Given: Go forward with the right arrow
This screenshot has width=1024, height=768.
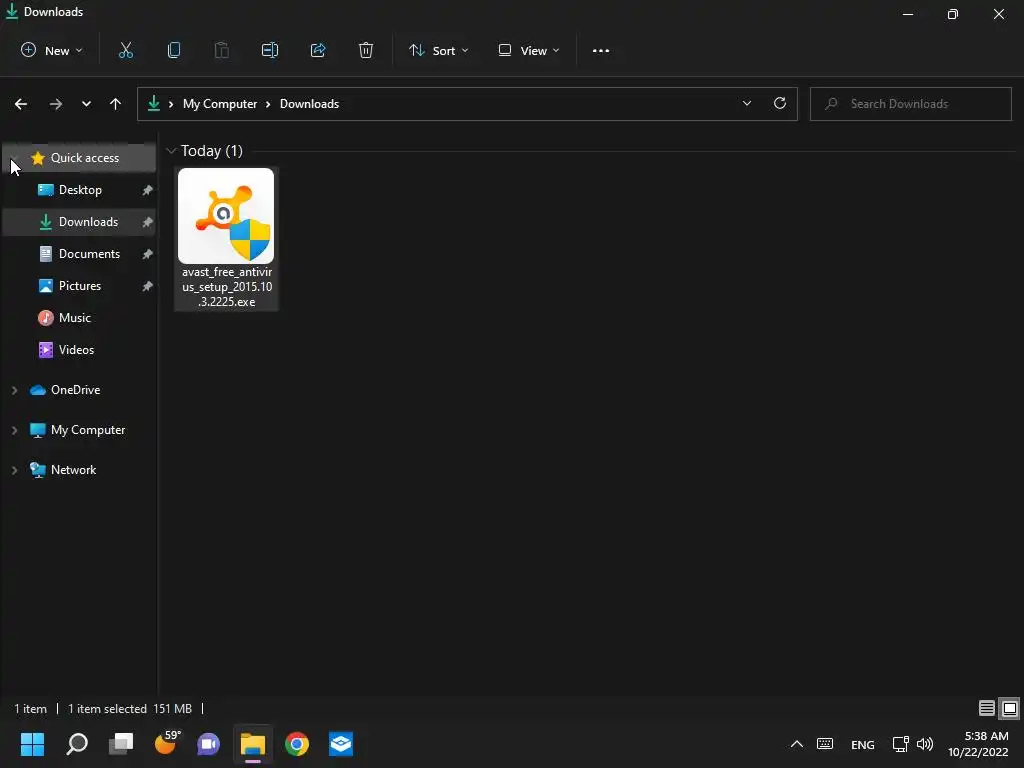Looking at the screenshot, I should coord(56,104).
